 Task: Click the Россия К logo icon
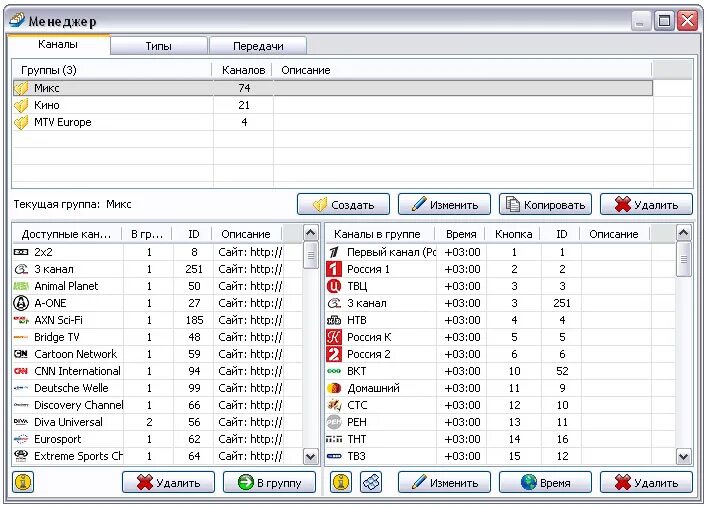click(334, 337)
